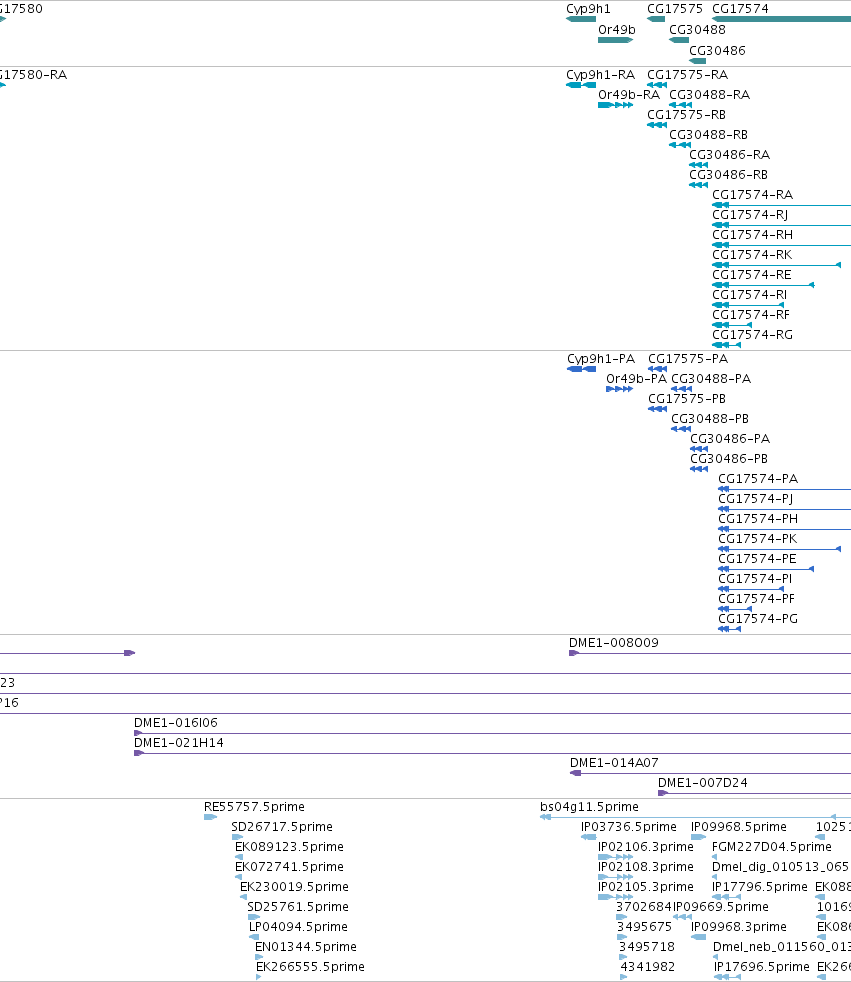Open the IP02106.3prime EST
The image size is (851, 982).
coord(616,857)
